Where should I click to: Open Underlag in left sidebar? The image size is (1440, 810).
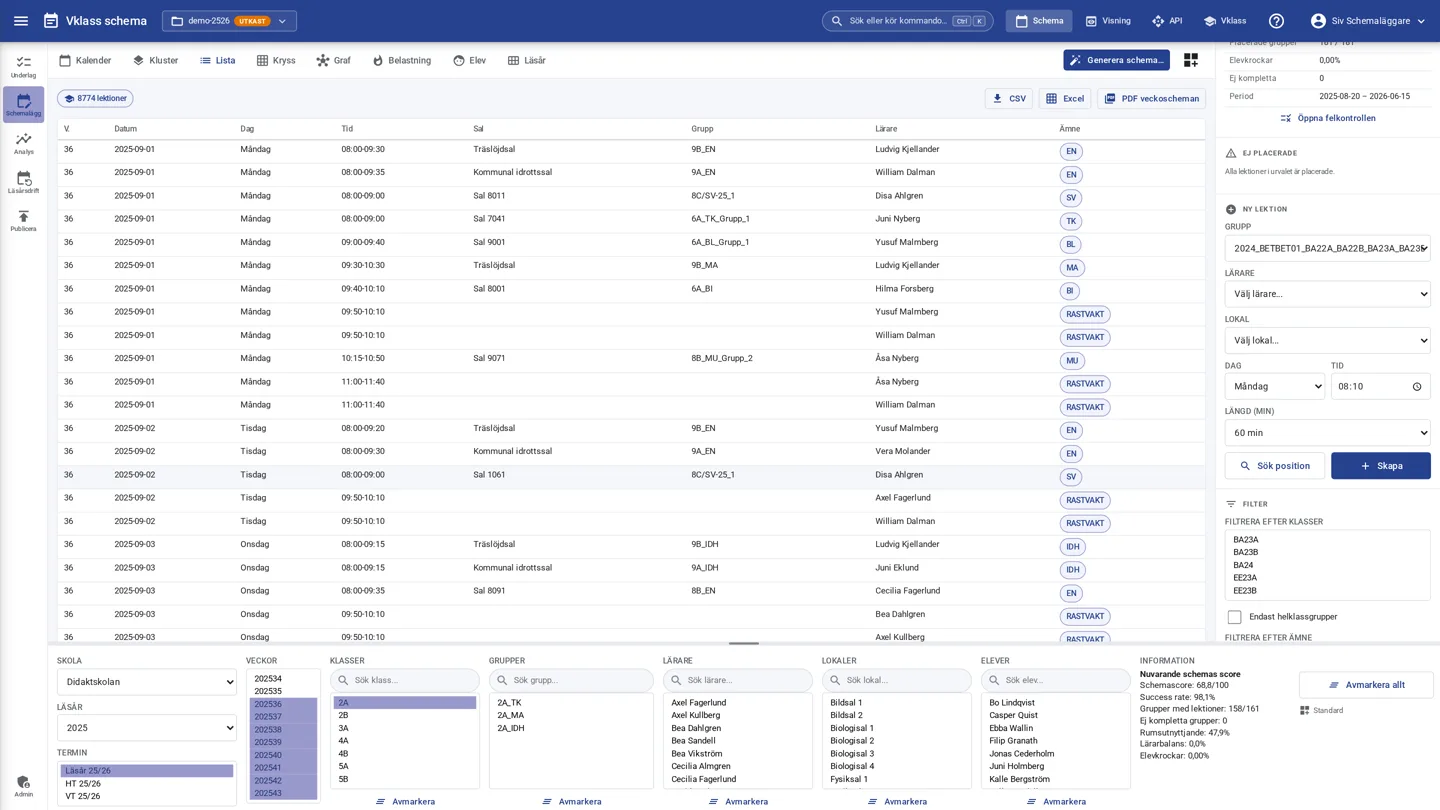pos(23,67)
